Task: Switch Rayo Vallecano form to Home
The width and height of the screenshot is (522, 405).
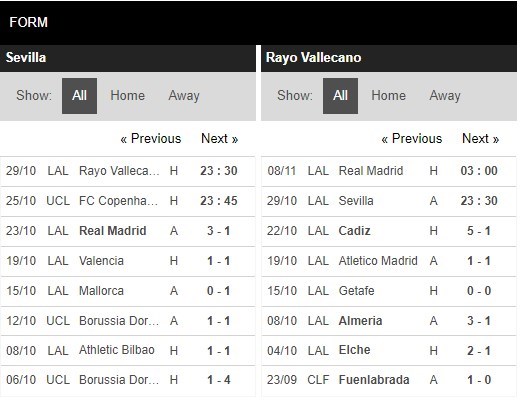Action: tap(389, 96)
